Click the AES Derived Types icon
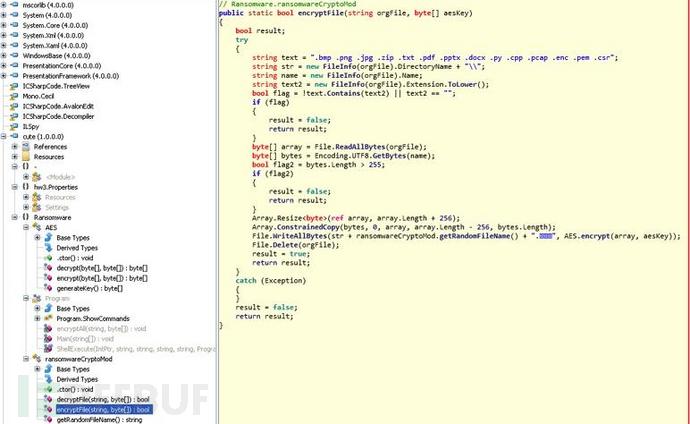Viewport: 690px width, 424px height. coord(48,248)
